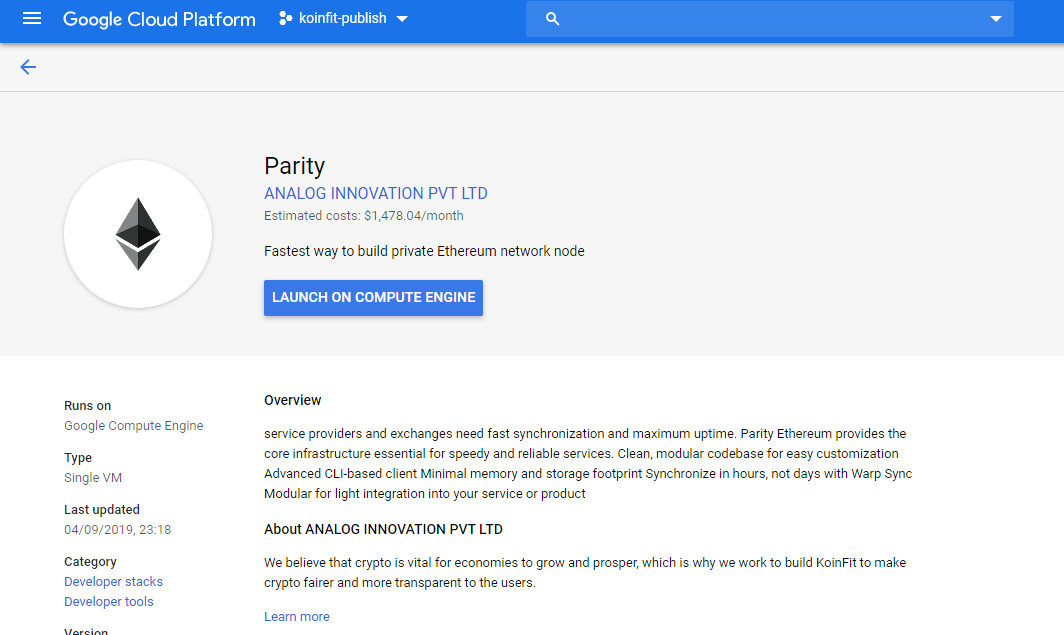
Task: Click the Google Cloud Platform logo text
Action: [159, 19]
